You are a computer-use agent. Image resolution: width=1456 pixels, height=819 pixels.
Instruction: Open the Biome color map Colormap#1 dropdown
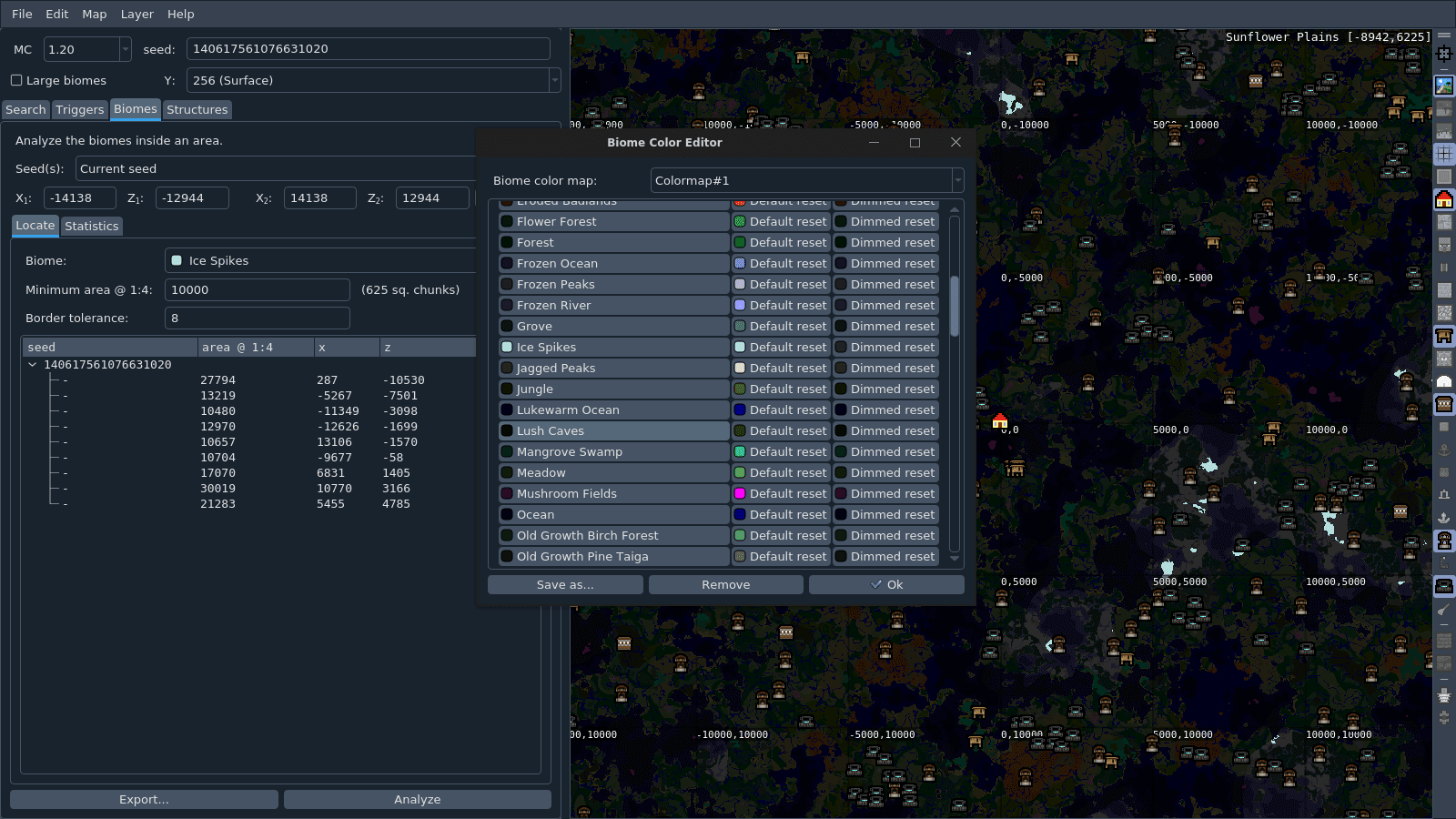(x=807, y=180)
